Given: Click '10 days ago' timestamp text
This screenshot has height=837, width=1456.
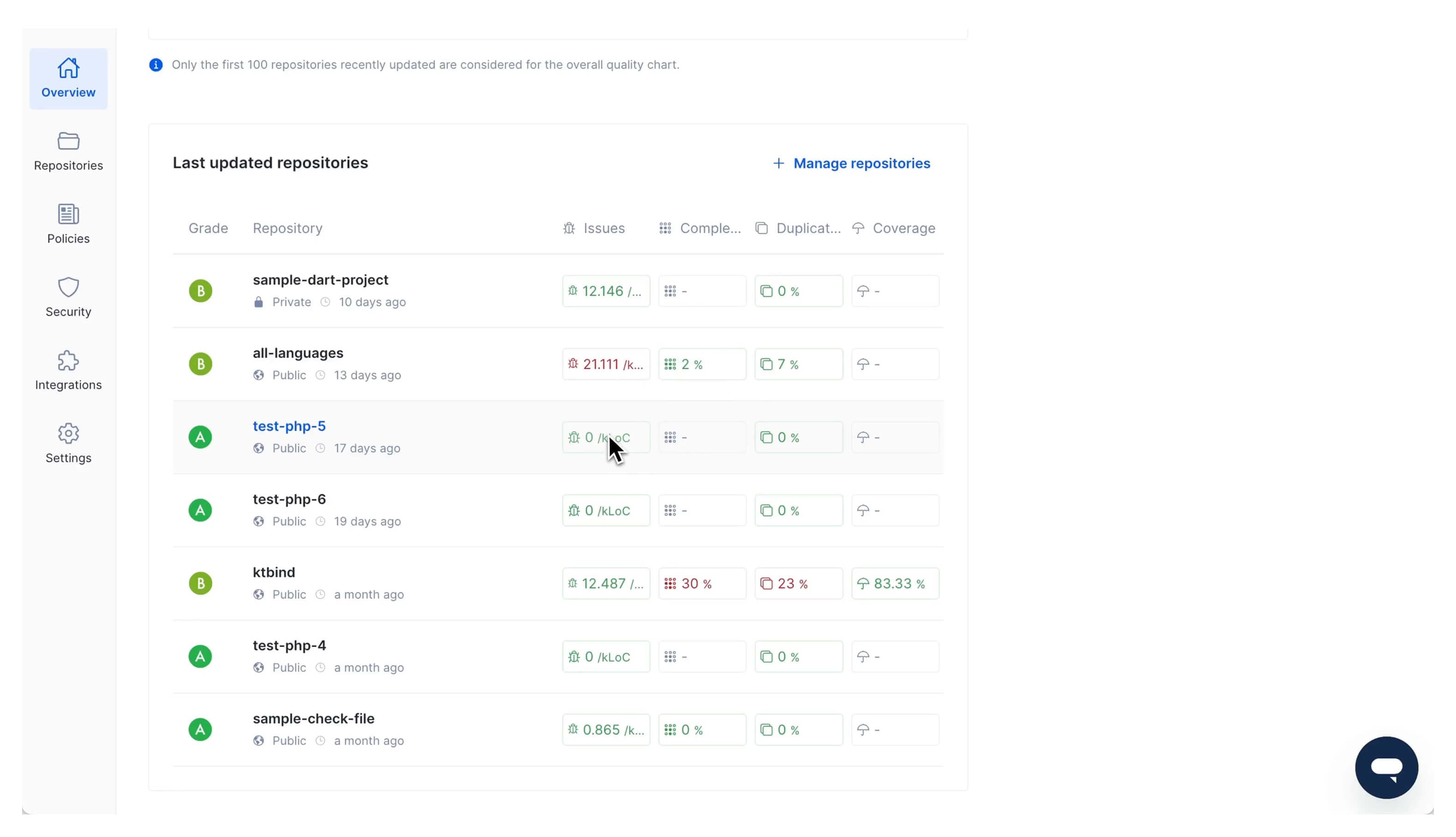Looking at the screenshot, I should coord(372,302).
